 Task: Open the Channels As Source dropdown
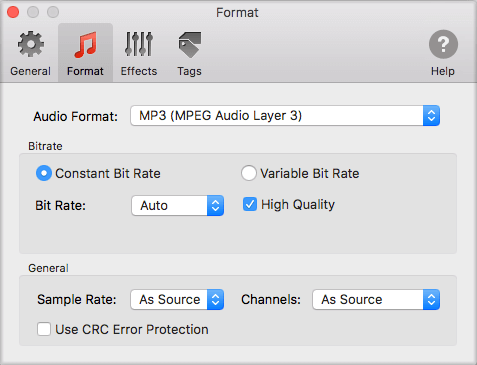coord(376,299)
